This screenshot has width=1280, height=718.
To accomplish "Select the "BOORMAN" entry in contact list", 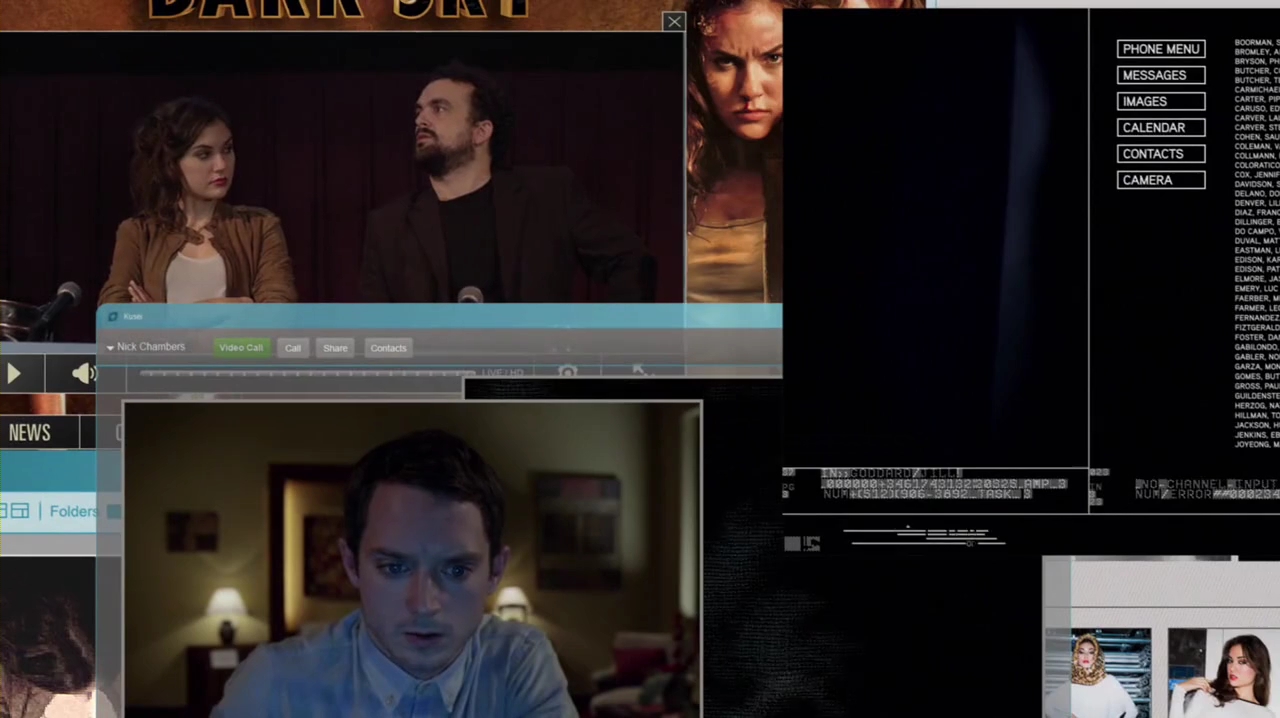I will click(1257, 43).
